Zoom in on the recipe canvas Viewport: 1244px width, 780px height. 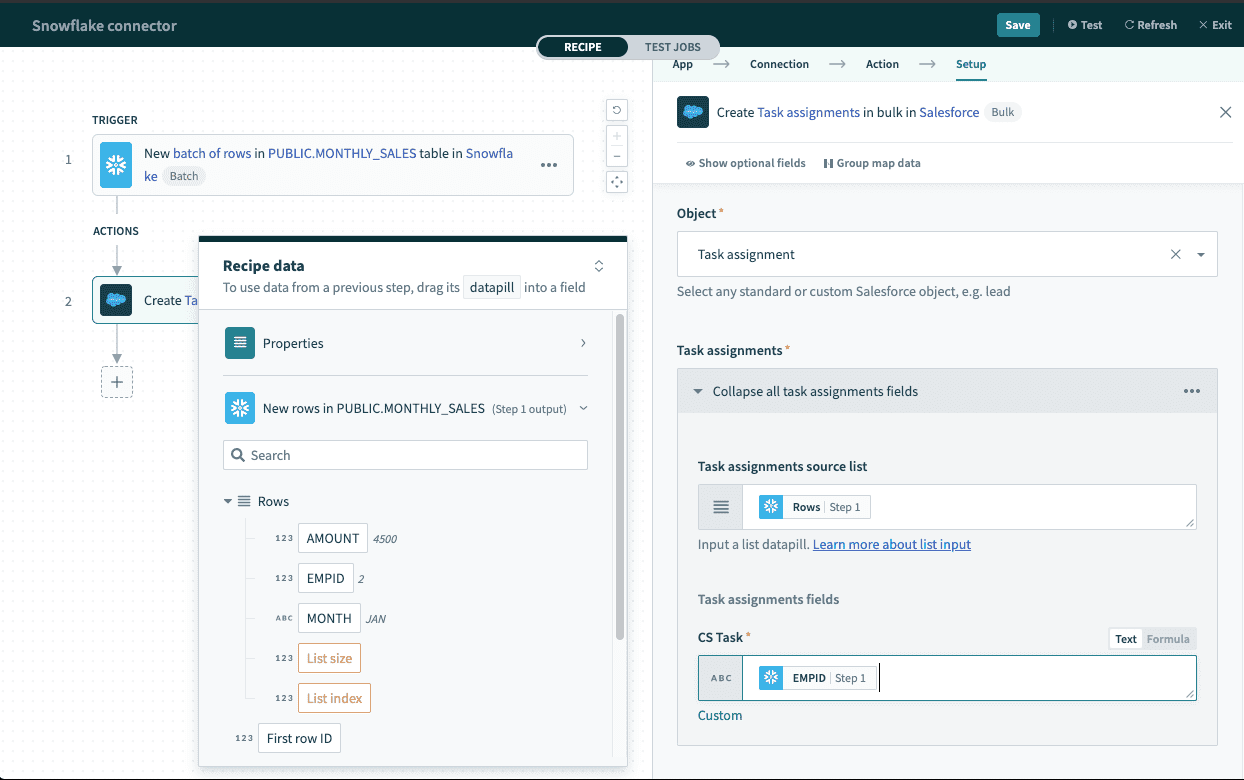[617, 136]
